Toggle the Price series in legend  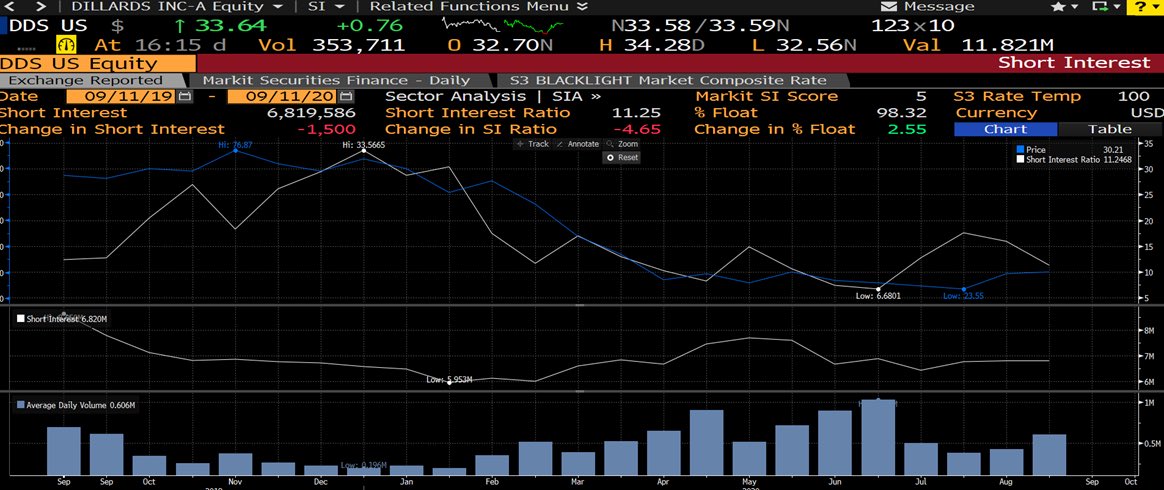1019,150
